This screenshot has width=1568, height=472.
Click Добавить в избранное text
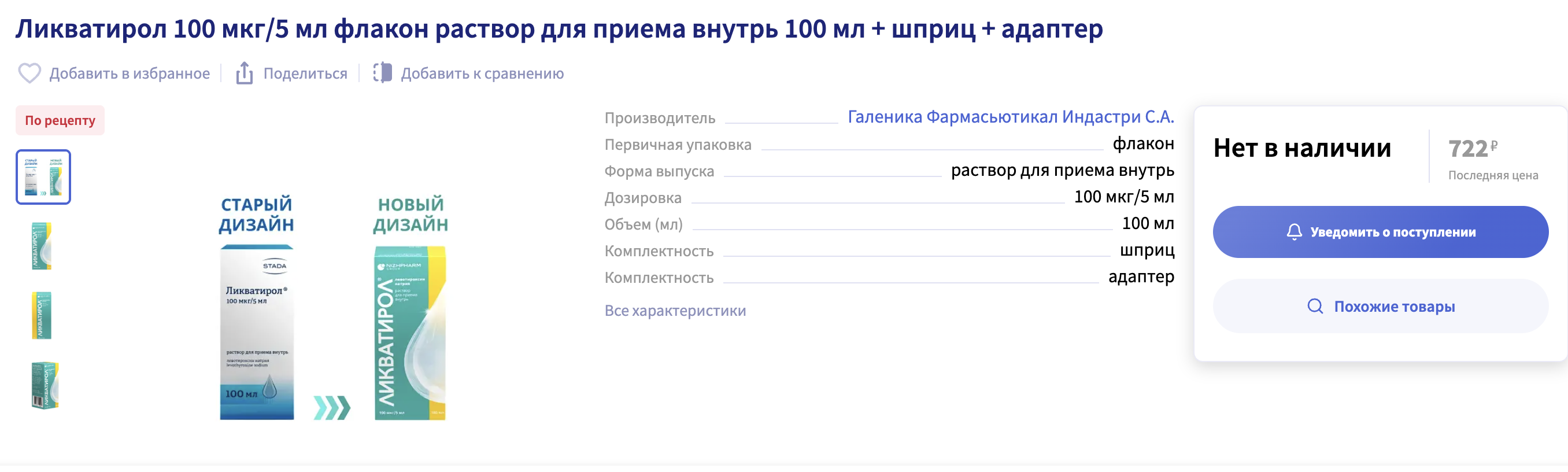[130, 73]
